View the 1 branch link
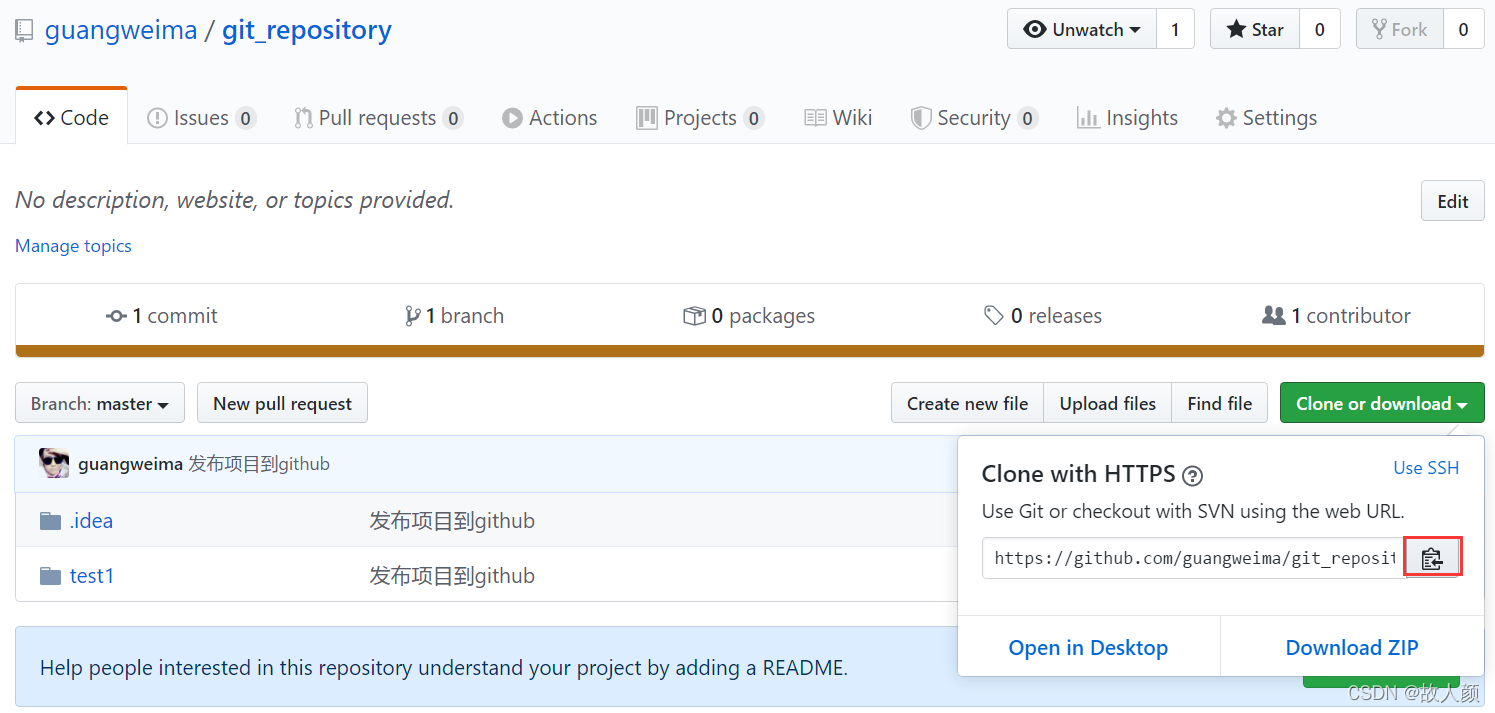Screen dimensions: 1495x713 454,316
